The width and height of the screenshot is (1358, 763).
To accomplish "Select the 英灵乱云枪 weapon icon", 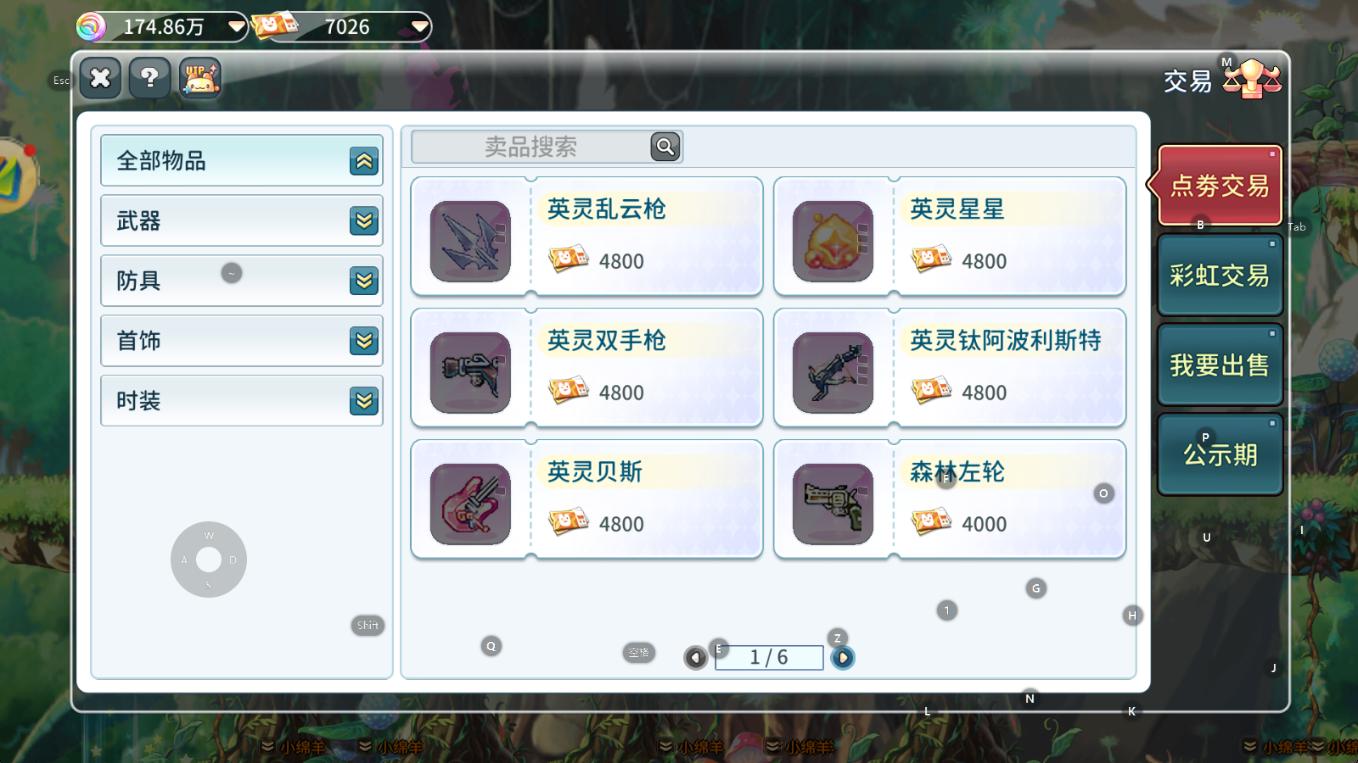I will [x=470, y=241].
